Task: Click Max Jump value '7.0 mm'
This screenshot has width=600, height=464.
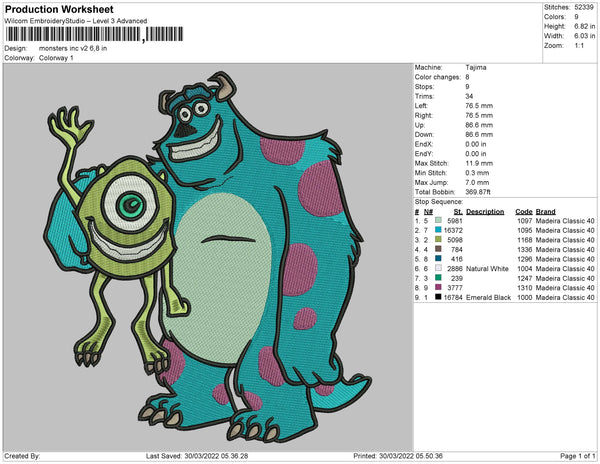Action: 477,182
